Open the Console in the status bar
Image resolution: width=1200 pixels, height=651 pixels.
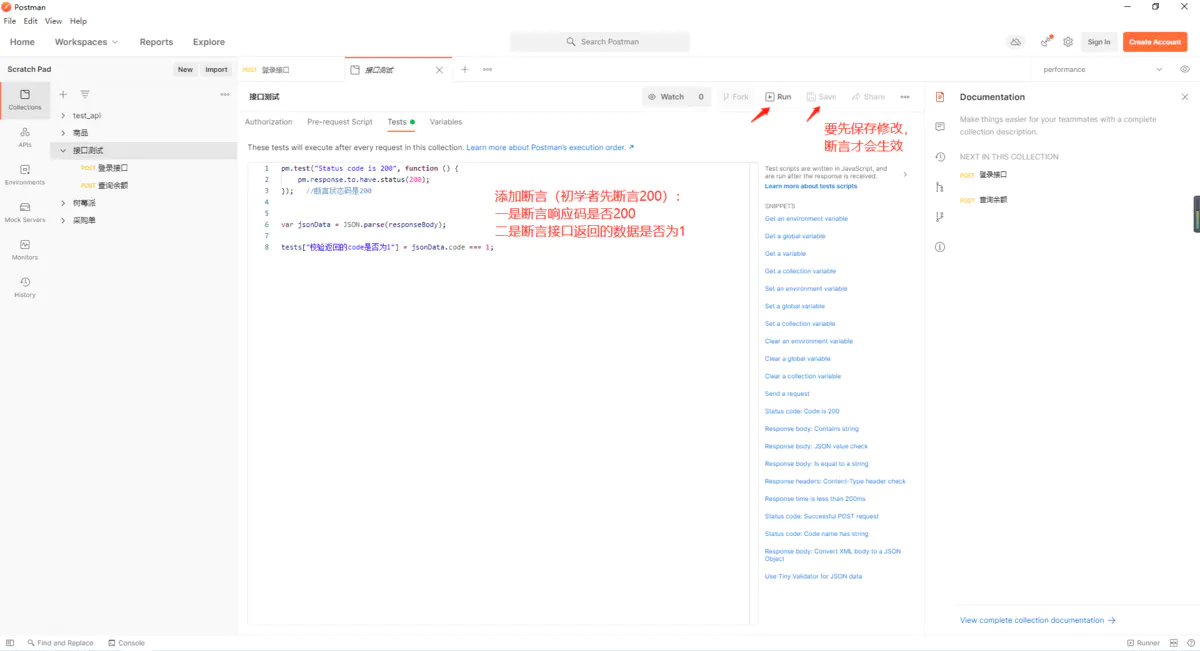point(126,643)
